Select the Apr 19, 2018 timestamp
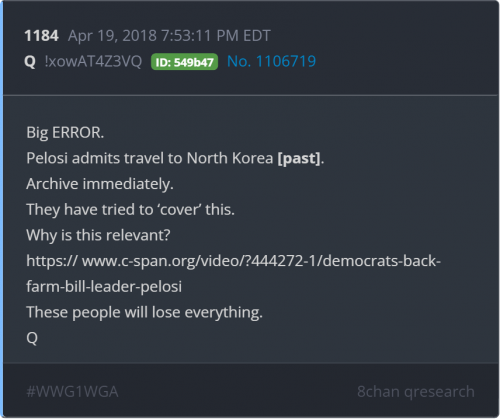500x419 pixels. tap(169, 36)
